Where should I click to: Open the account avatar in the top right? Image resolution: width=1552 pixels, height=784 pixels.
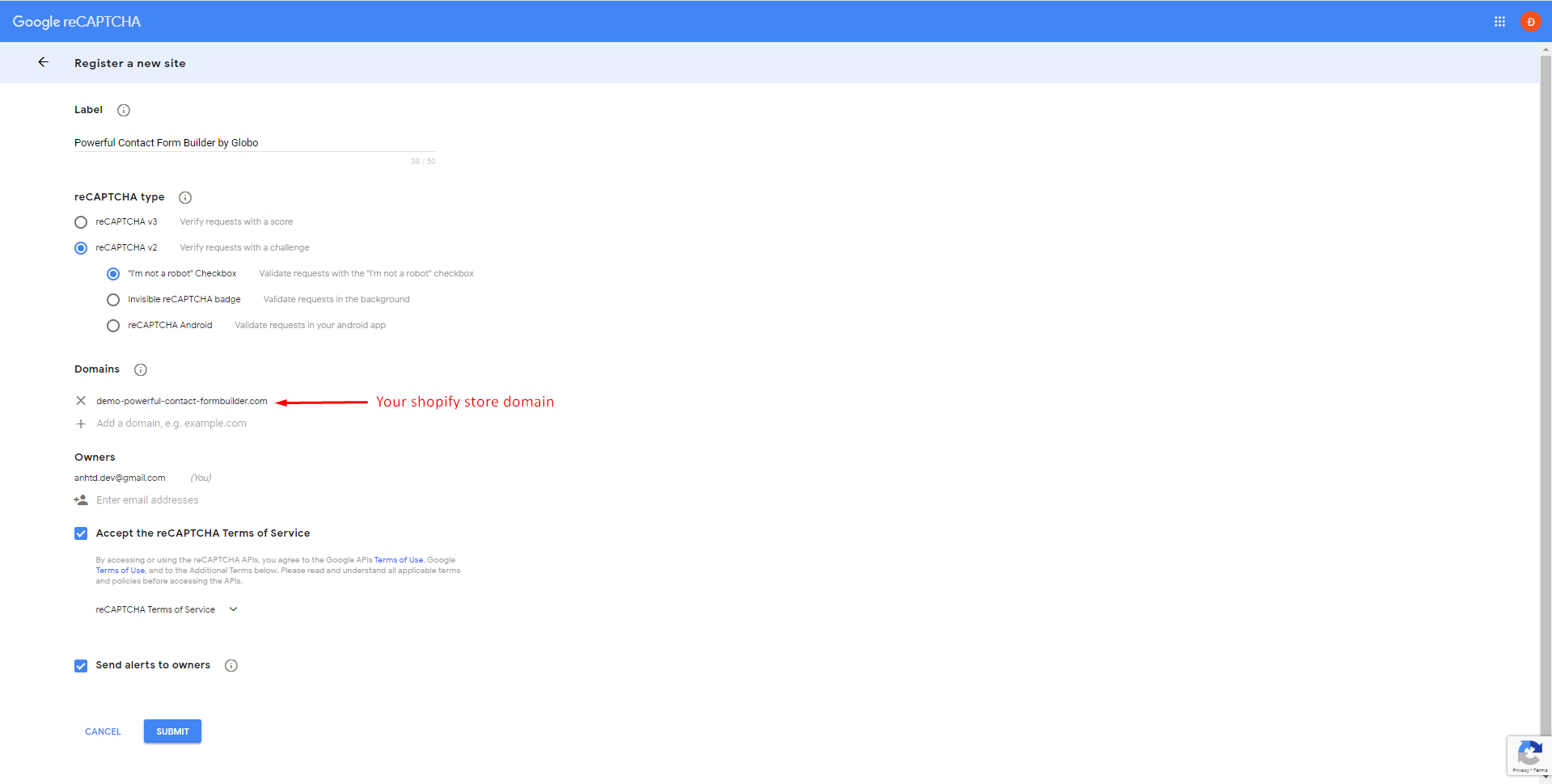(1530, 22)
